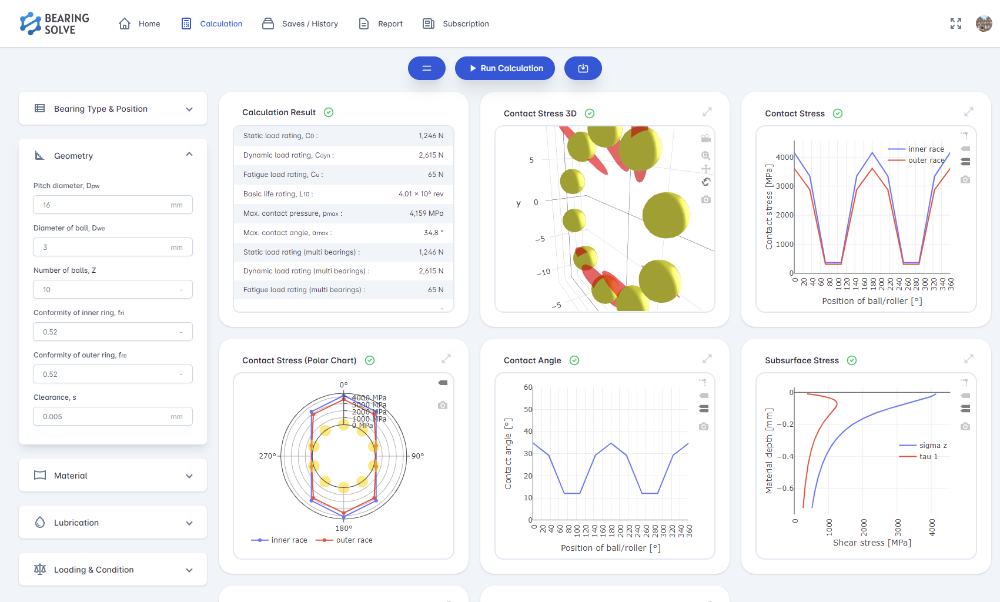
Task: Toggle inner race legend in Polar Chart
Action: [279, 540]
